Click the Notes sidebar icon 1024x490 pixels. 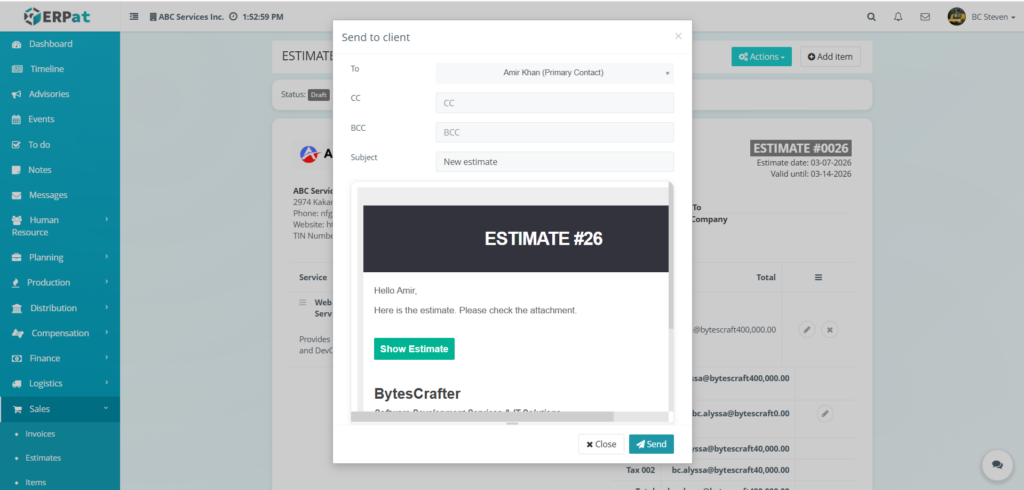point(17,170)
